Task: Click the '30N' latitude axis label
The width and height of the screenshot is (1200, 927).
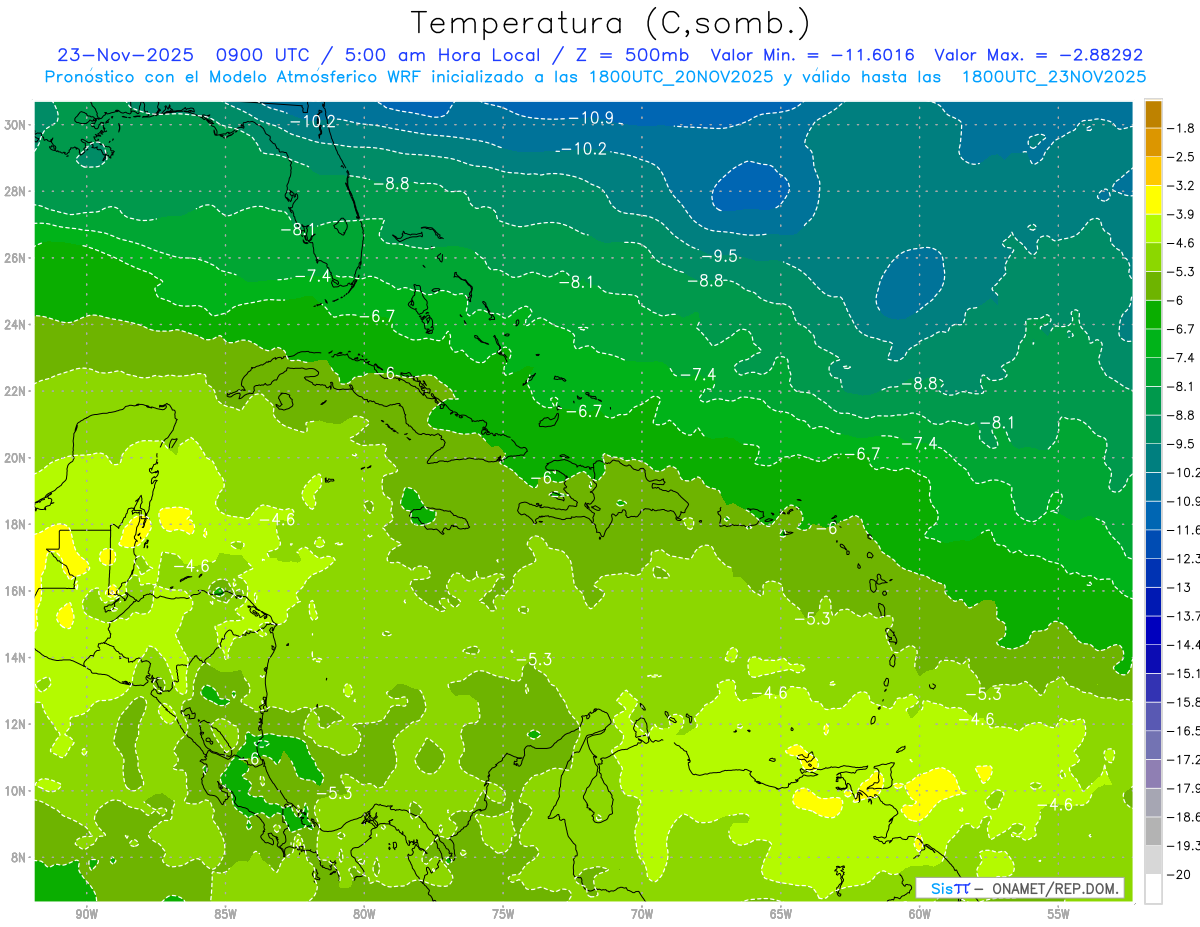Action: point(15,125)
